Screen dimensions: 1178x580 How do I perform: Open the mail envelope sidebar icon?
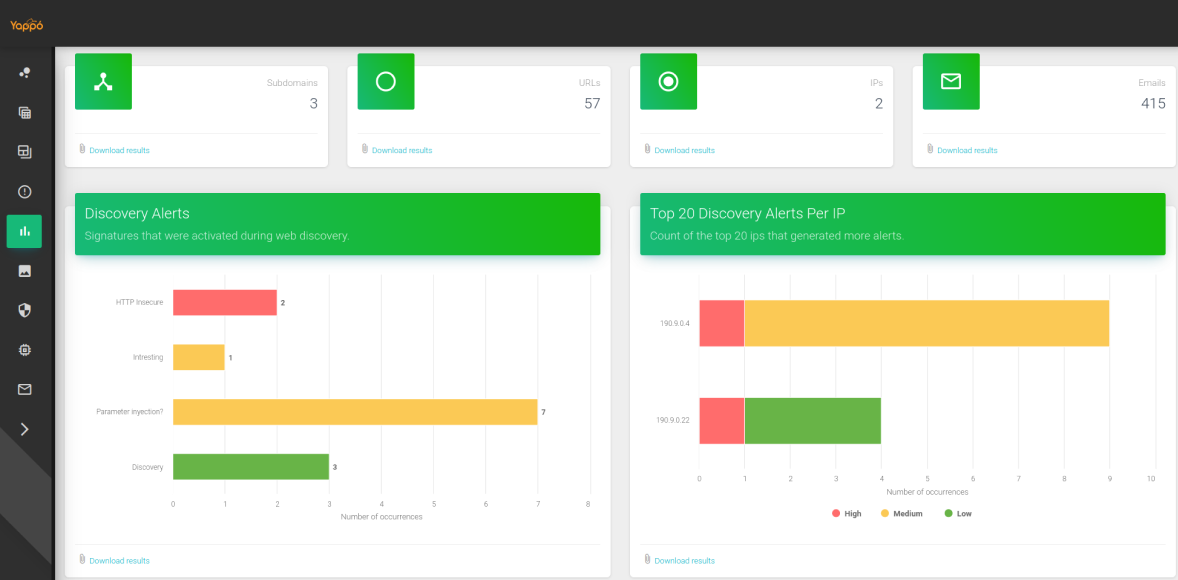pyautogui.click(x=24, y=389)
